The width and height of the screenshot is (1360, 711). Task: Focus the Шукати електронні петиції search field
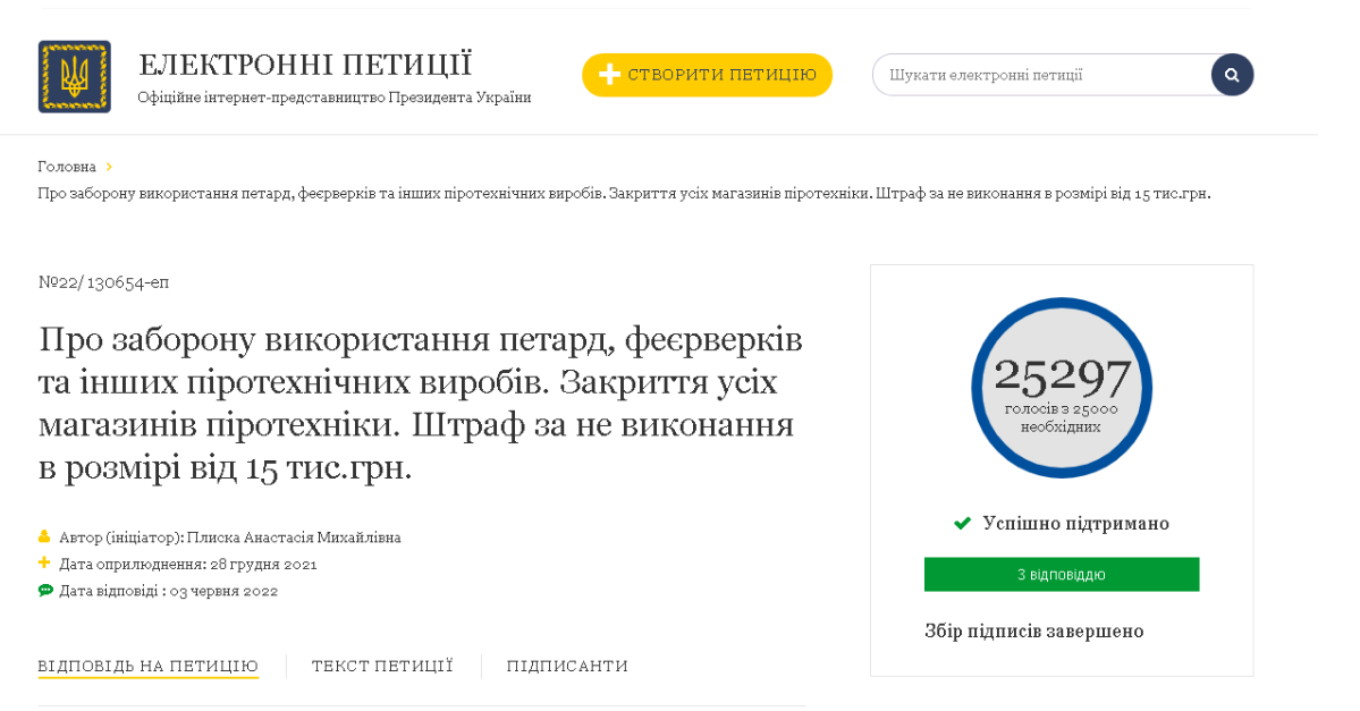click(1040, 75)
